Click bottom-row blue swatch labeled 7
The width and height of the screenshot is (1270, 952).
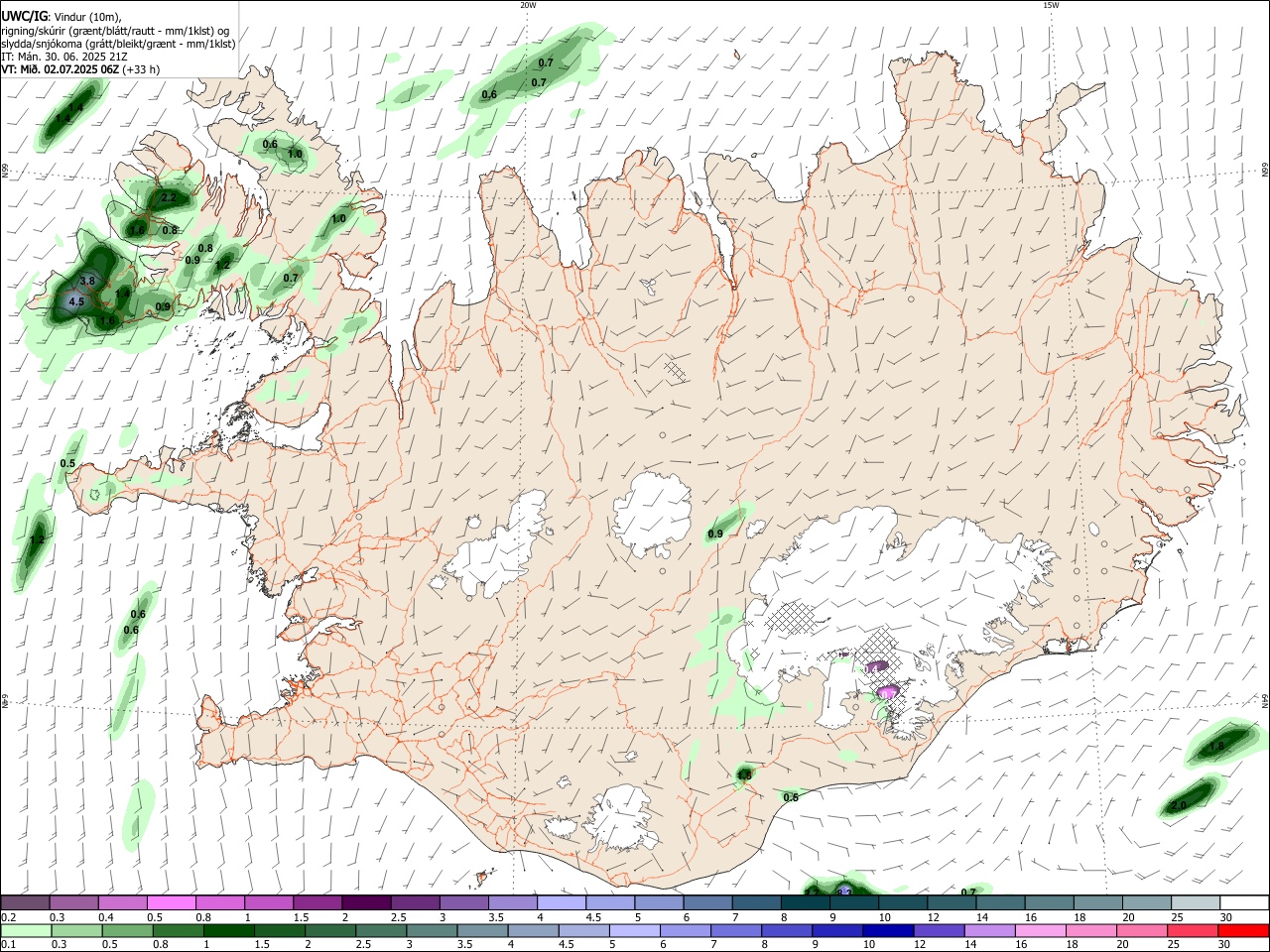click(x=735, y=931)
